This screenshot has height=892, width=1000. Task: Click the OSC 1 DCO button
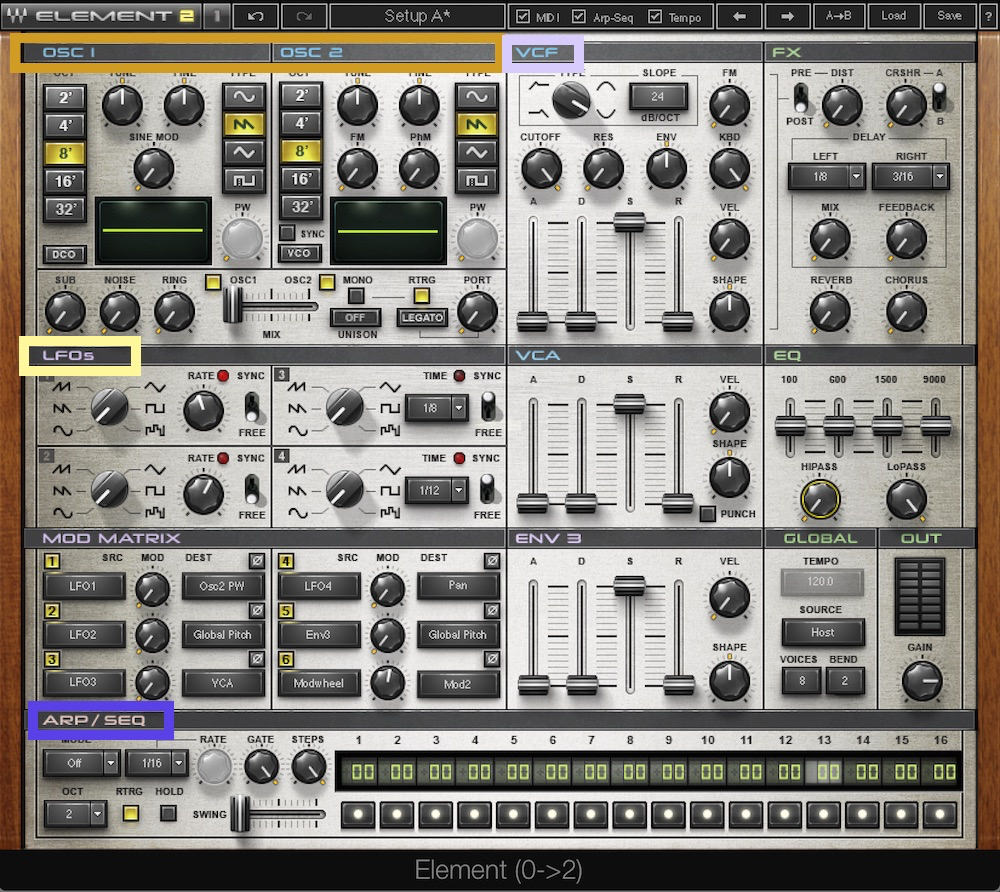click(x=64, y=254)
